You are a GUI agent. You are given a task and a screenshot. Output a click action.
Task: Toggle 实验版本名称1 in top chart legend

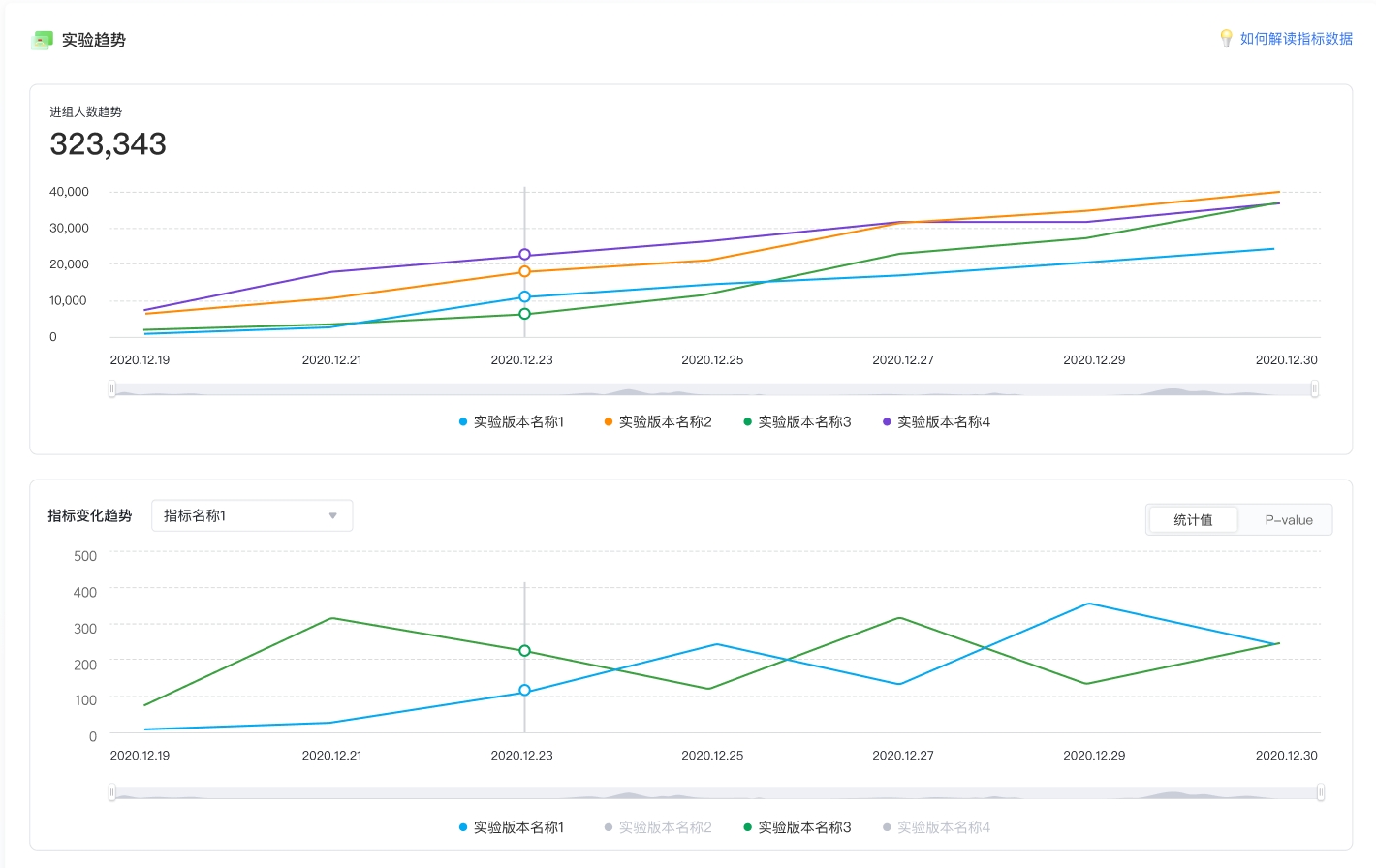click(511, 421)
